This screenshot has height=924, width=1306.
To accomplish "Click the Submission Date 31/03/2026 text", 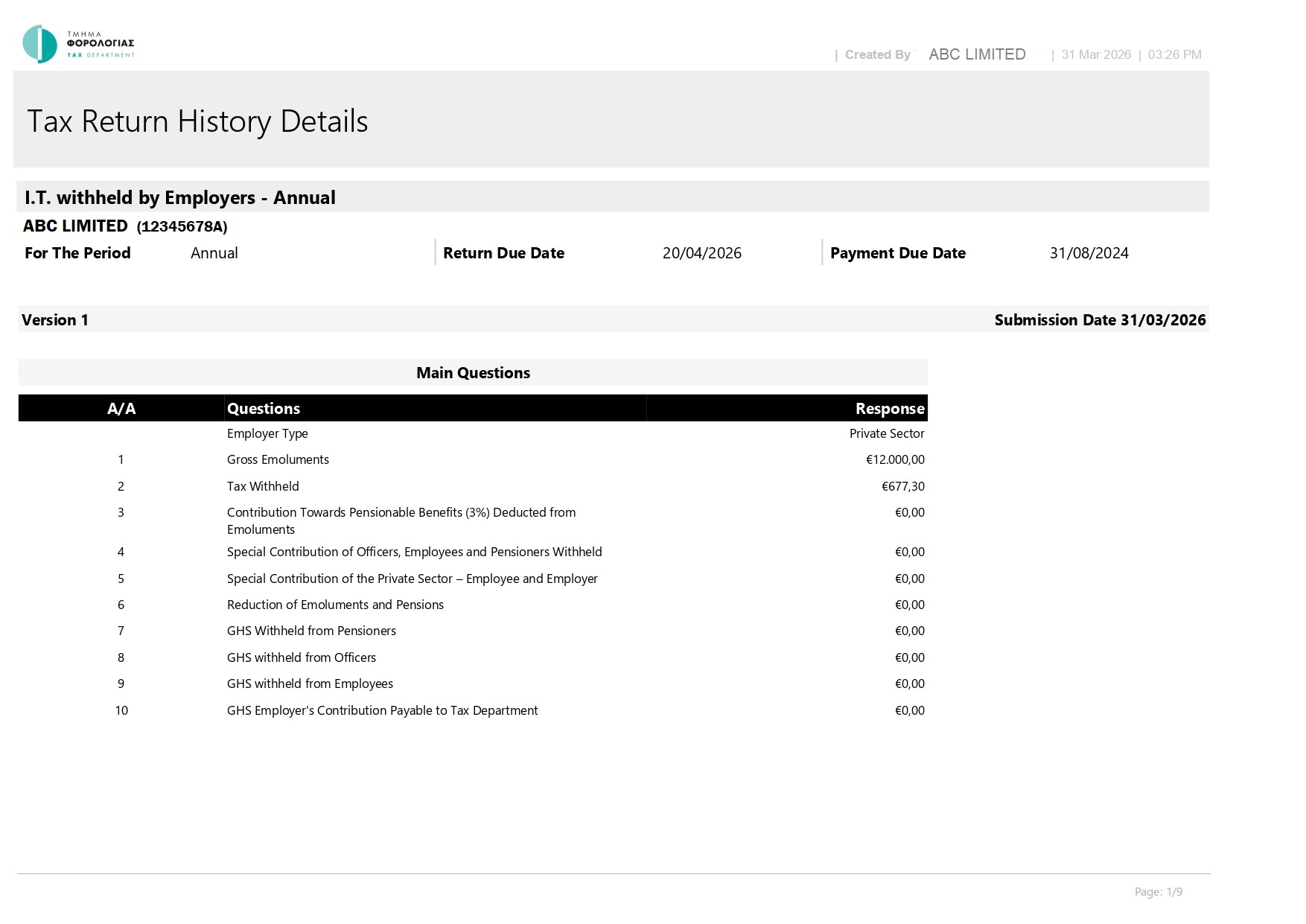I will click(x=1100, y=320).
